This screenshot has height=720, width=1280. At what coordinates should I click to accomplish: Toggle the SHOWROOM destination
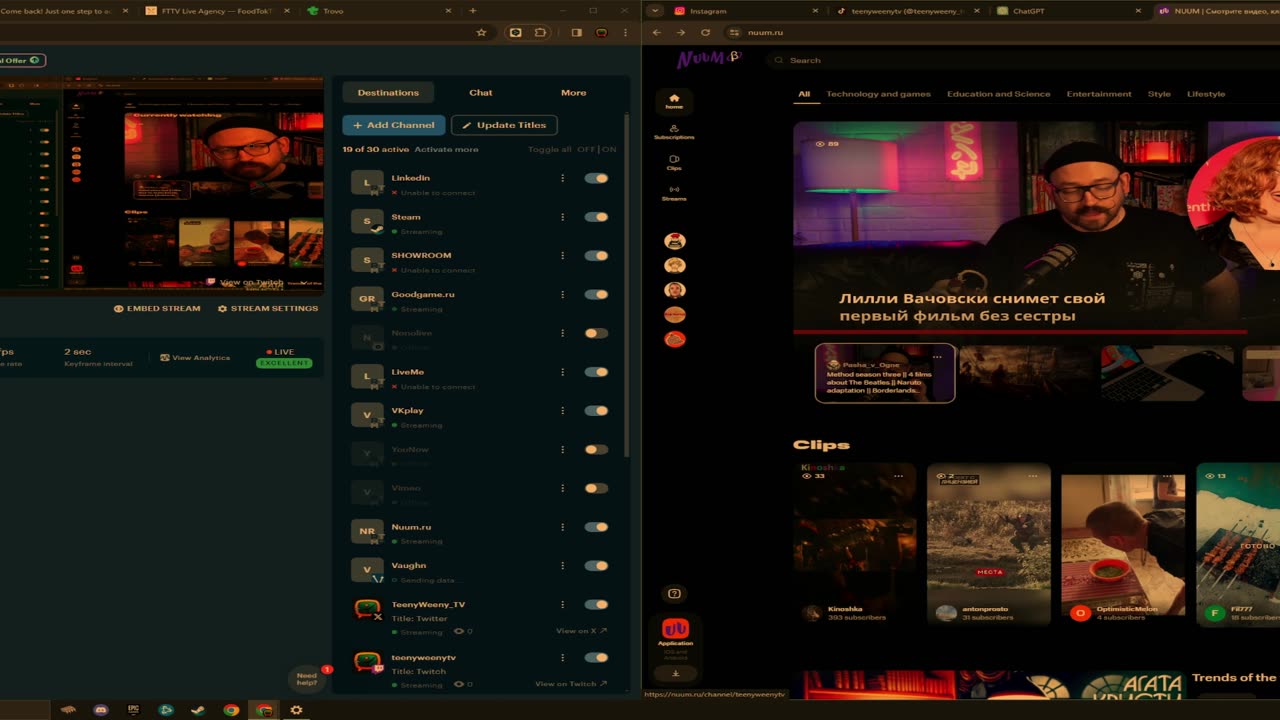coord(596,256)
